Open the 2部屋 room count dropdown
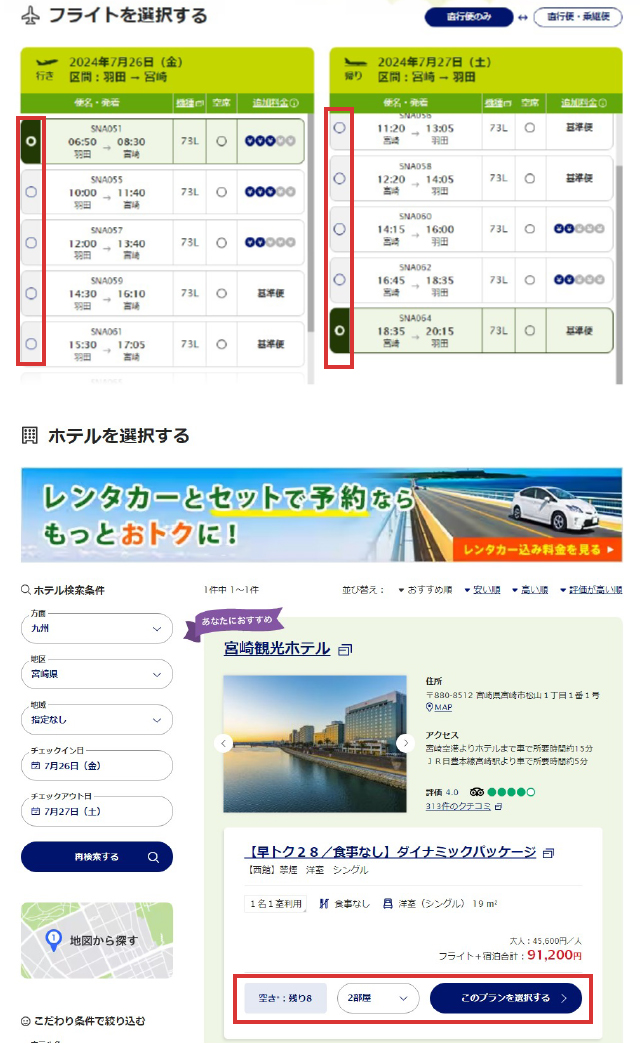Viewport: 640px width, 1044px height. 378,998
